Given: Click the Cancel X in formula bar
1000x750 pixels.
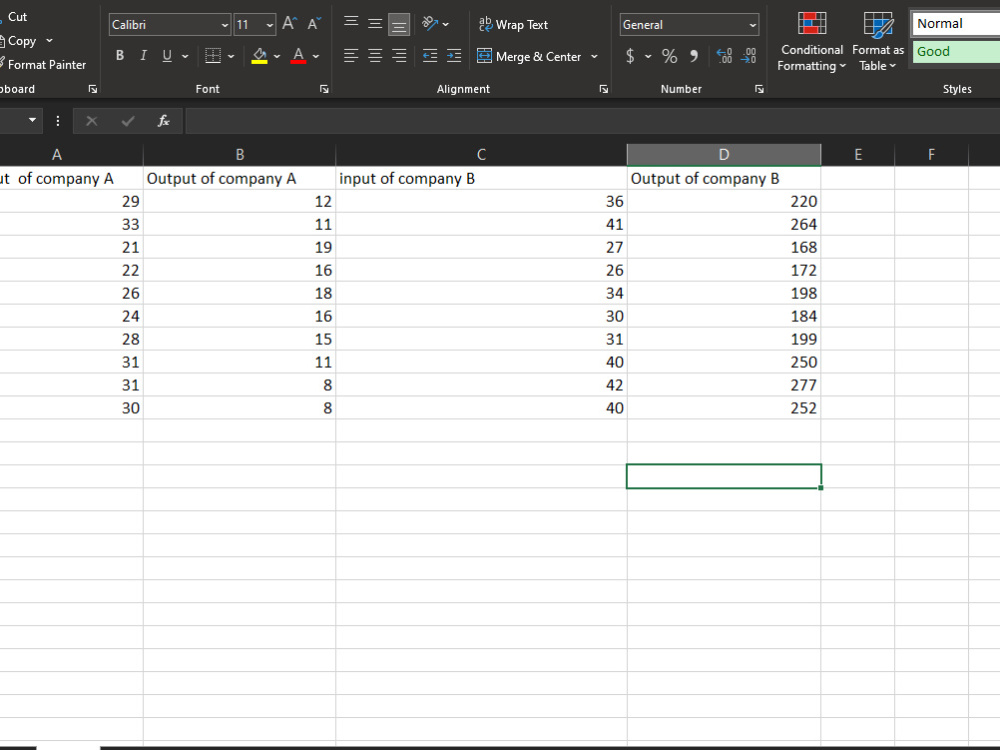Looking at the screenshot, I should [92, 121].
